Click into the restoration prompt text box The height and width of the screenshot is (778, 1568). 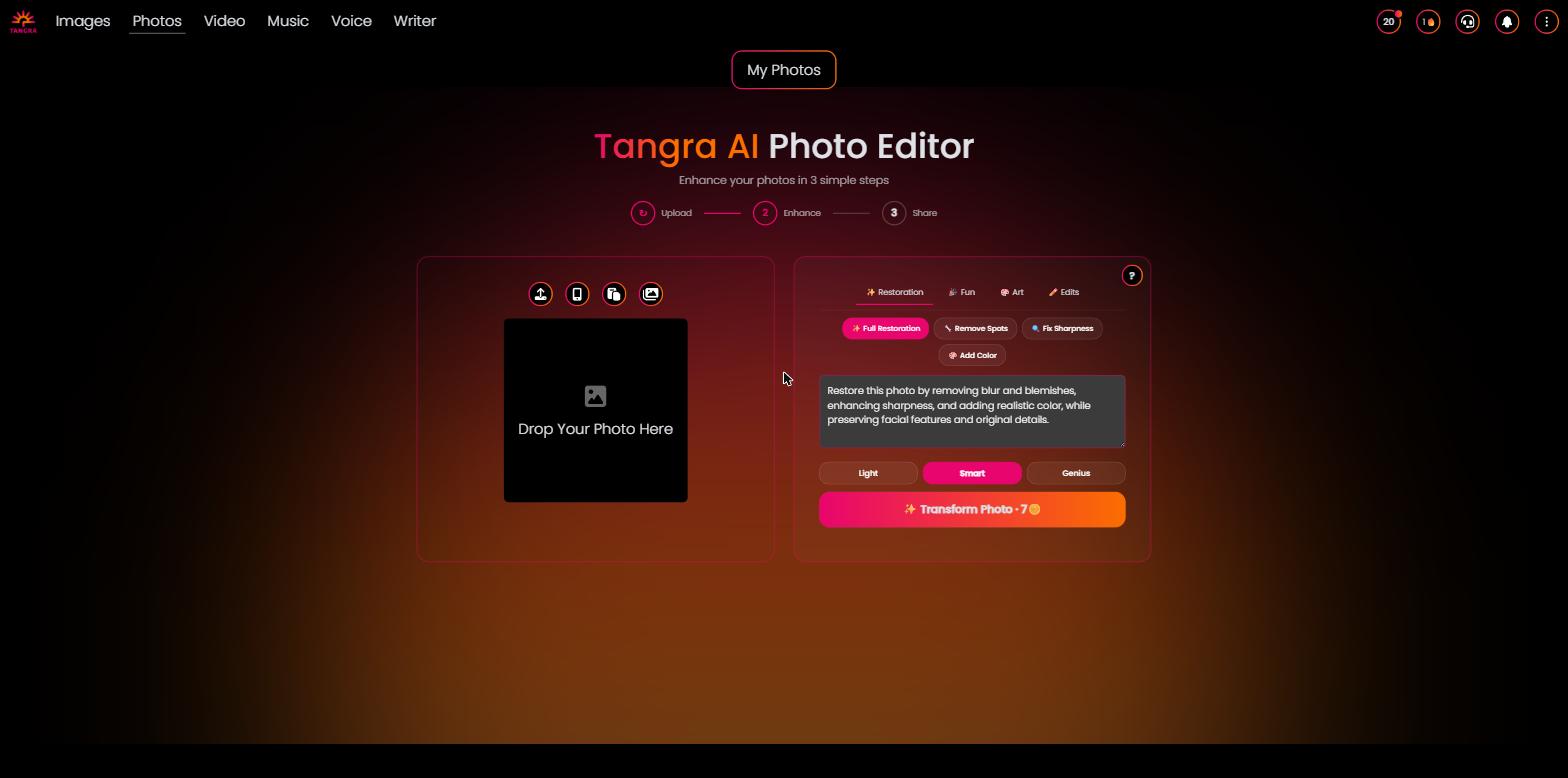972,412
